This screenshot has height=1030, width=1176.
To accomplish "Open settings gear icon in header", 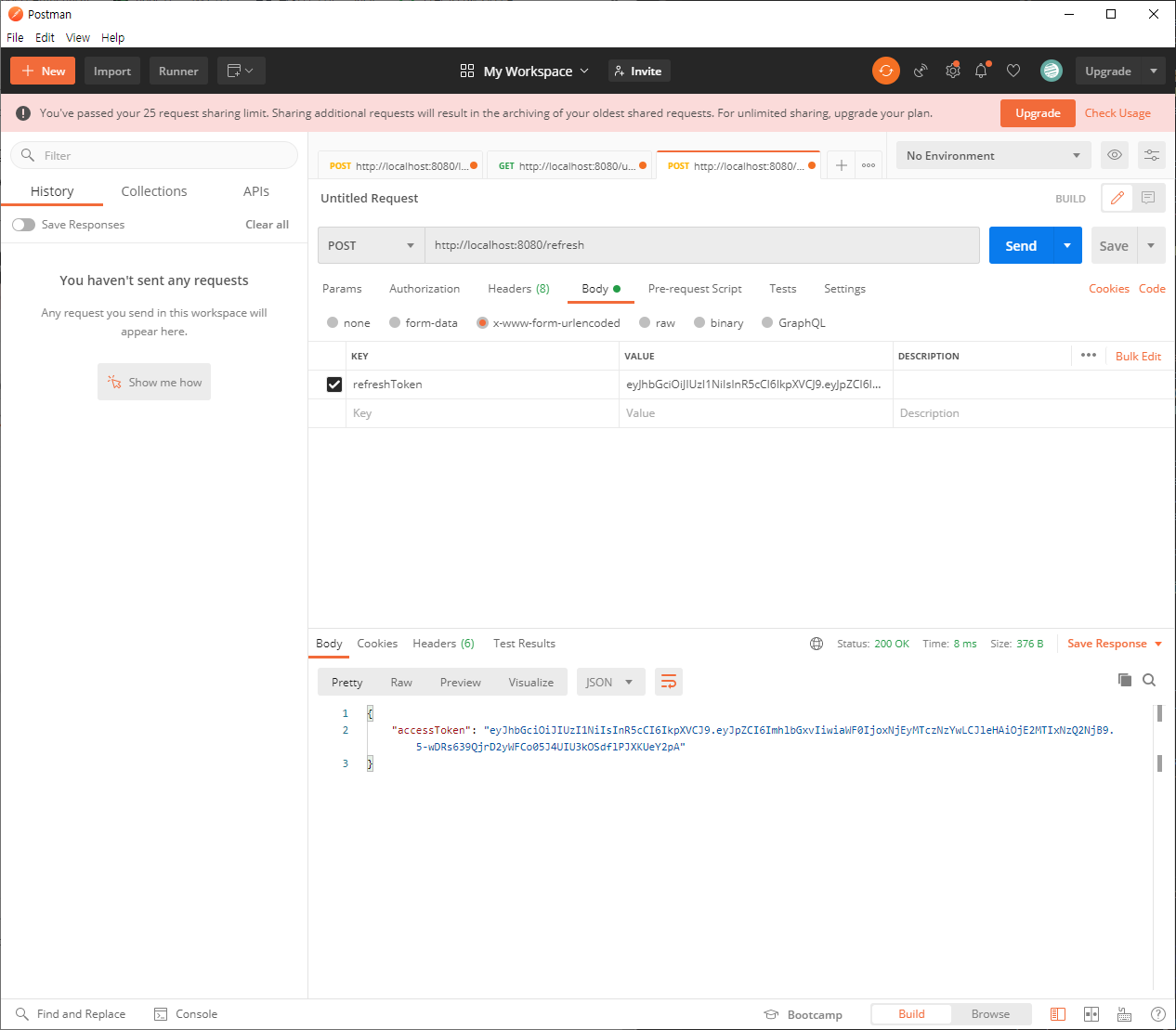I will [x=952, y=71].
